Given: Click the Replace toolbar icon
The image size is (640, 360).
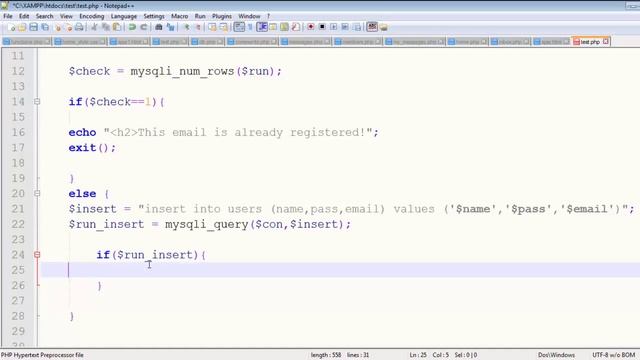Looking at the screenshot, I should [x=171, y=27].
